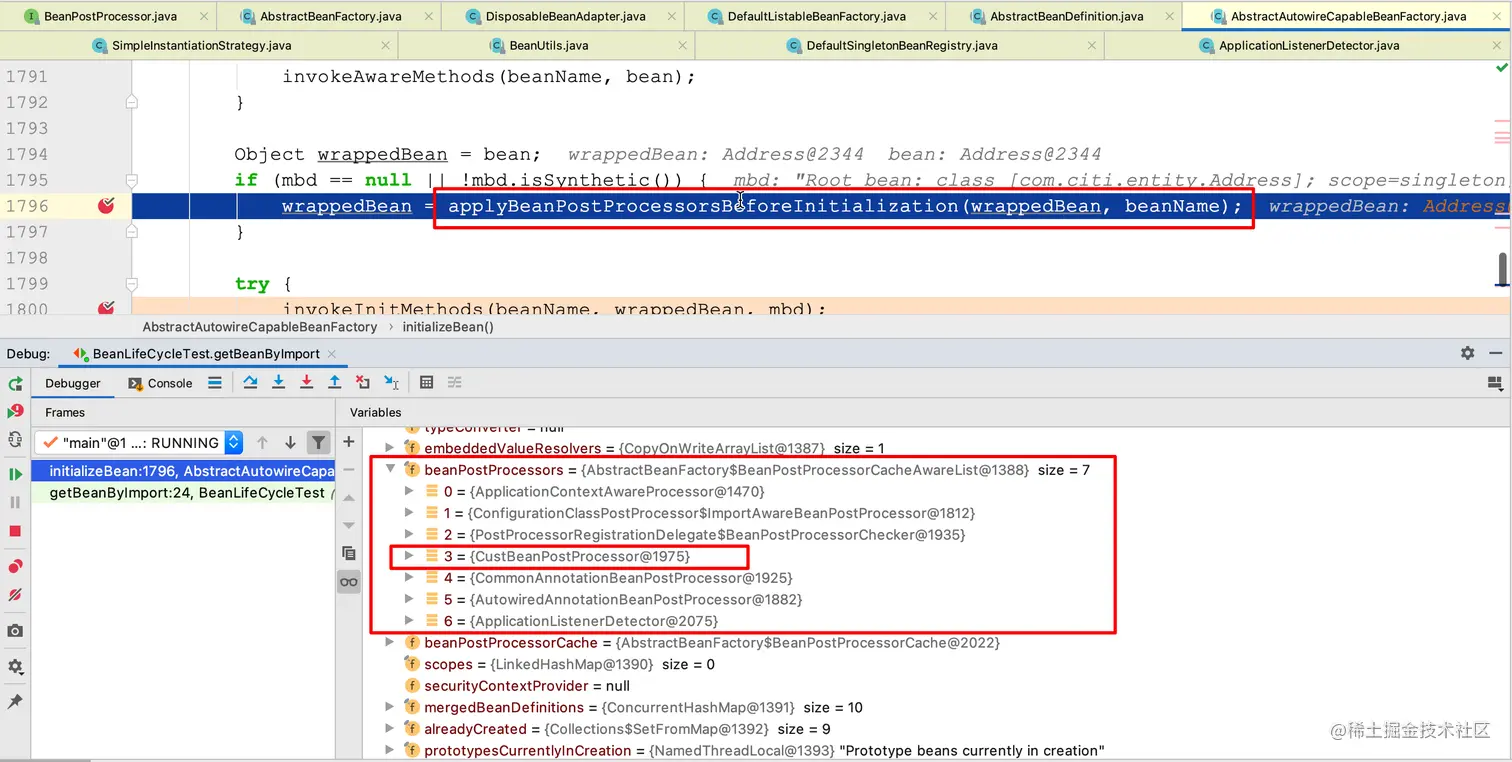Click editor vertical scrollbar thumb
This screenshot has height=762, width=1512.
[x=1502, y=268]
